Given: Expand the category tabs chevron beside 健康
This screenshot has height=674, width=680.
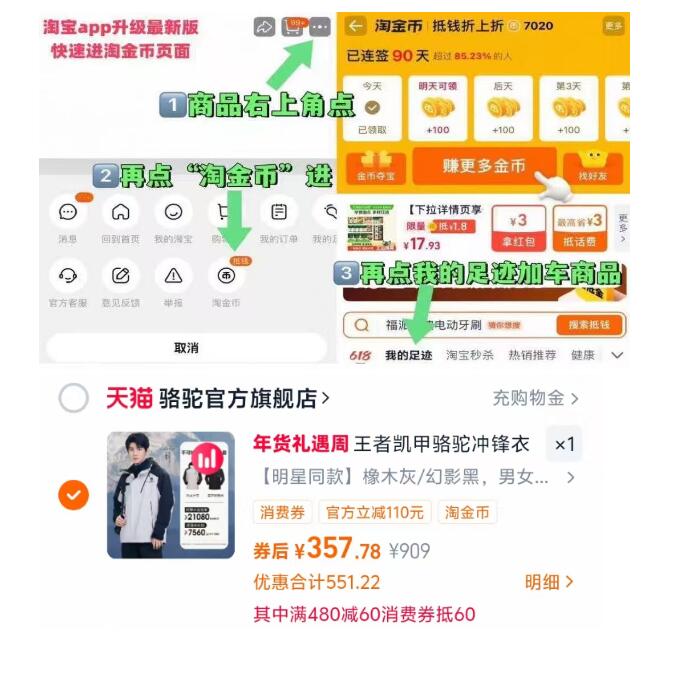Looking at the screenshot, I should [x=617, y=355].
